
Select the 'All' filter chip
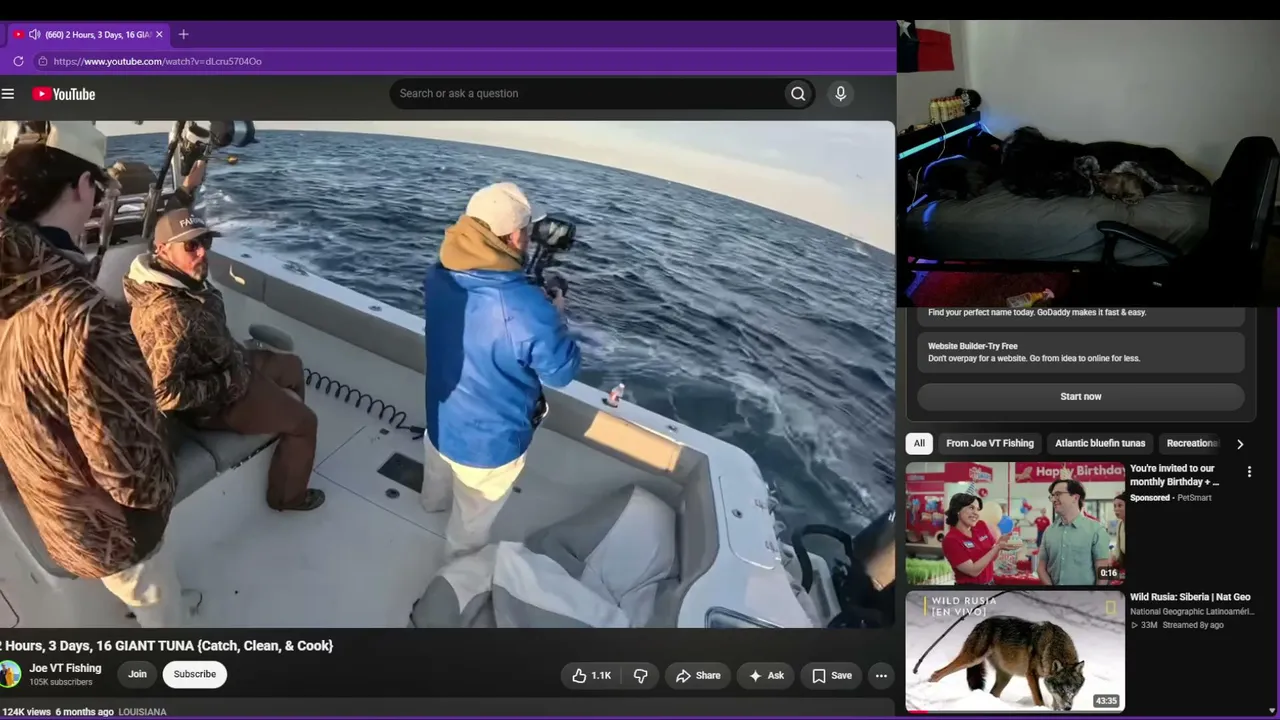point(919,443)
